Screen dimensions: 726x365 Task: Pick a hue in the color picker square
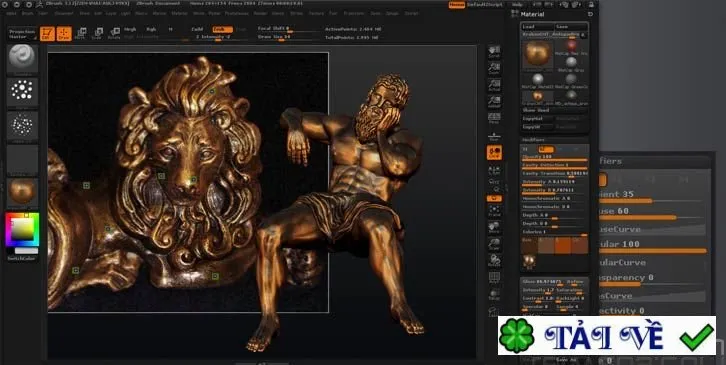pyautogui.click(x=22, y=230)
